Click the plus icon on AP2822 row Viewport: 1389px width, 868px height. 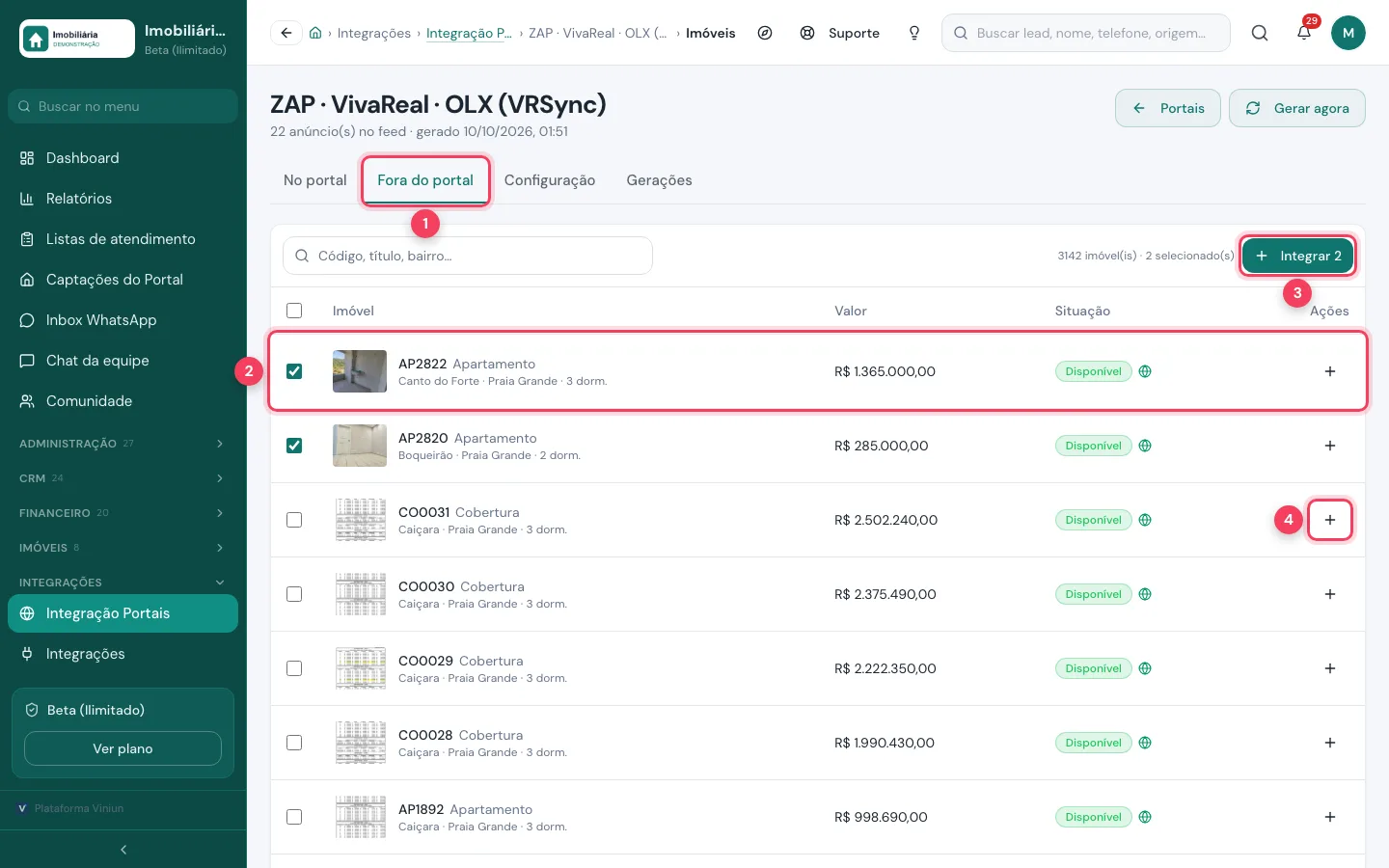coord(1330,371)
